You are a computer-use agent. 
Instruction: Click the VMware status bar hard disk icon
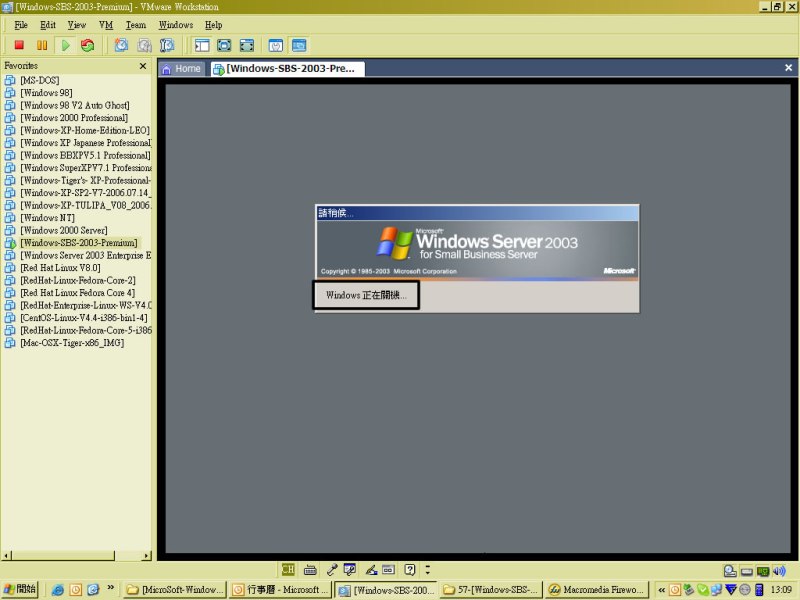[x=730, y=571]
